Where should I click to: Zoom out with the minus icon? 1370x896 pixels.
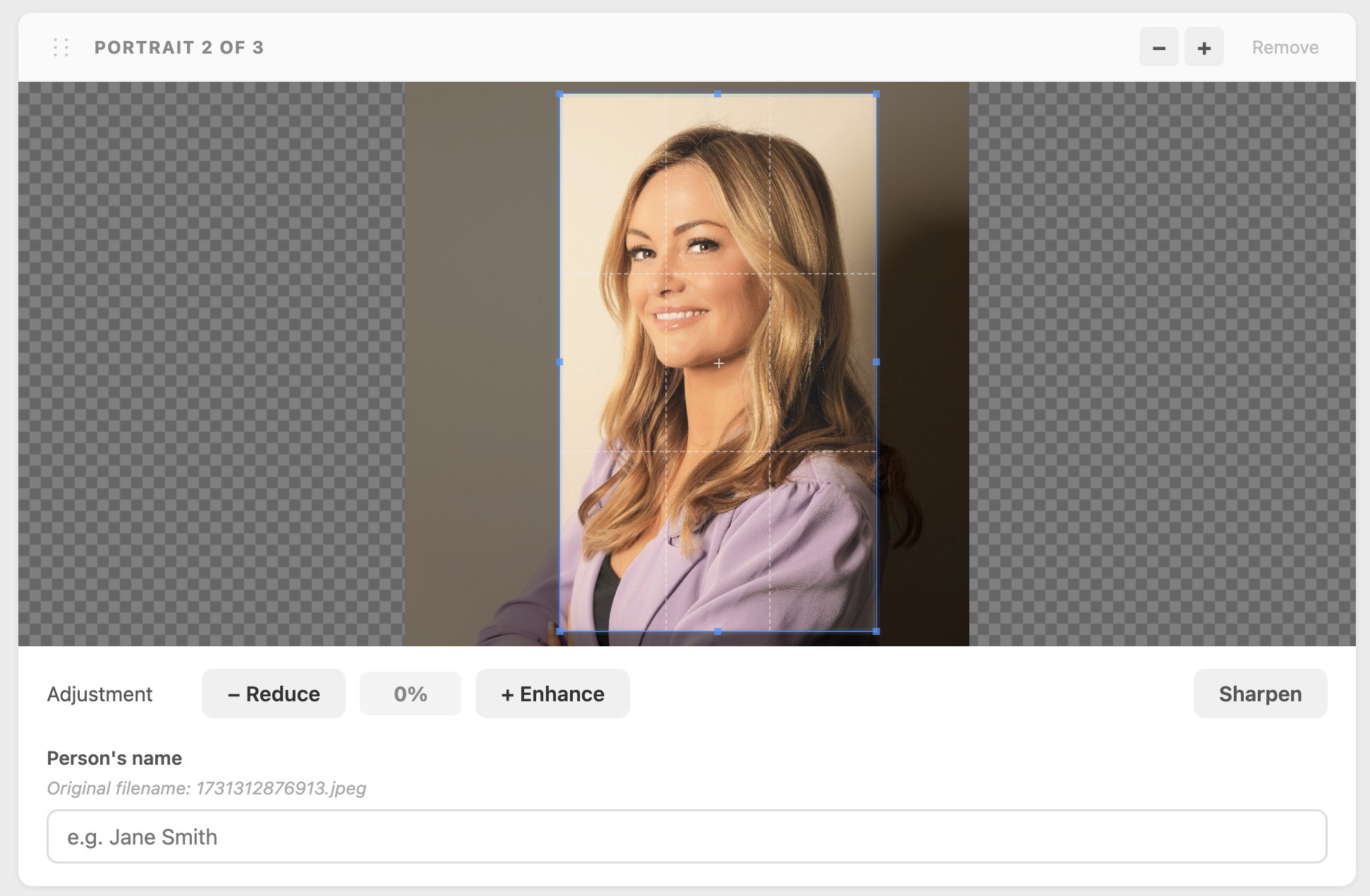1158,47
